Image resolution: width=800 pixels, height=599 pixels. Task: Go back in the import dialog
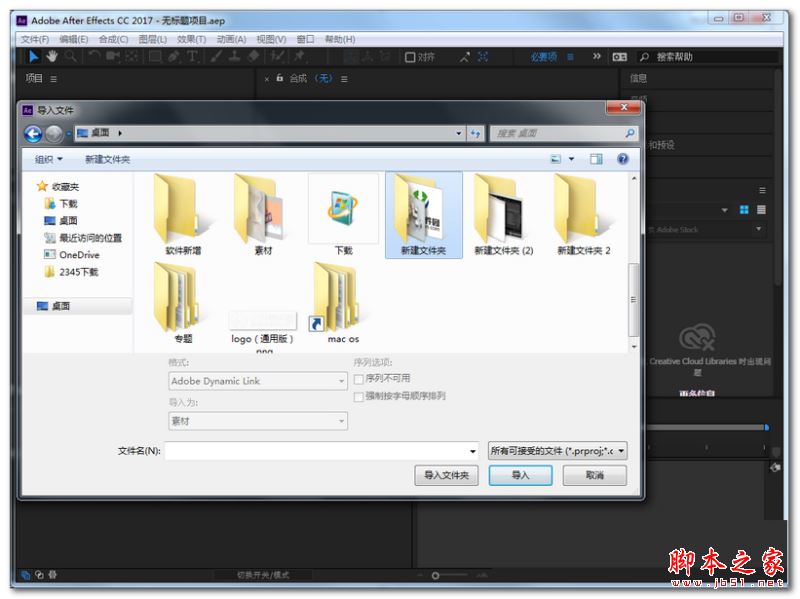coord(33,134)
